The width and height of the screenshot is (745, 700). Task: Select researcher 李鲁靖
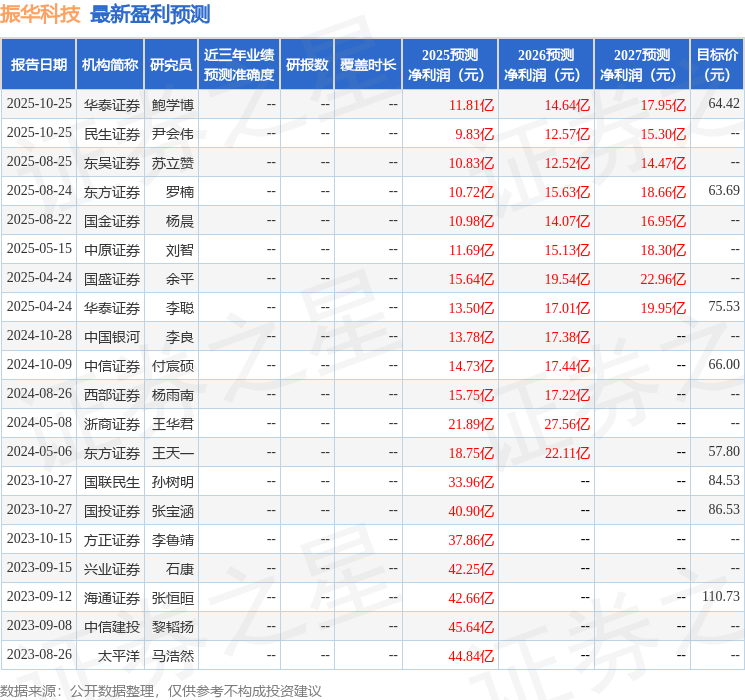[x=172, y=540]
